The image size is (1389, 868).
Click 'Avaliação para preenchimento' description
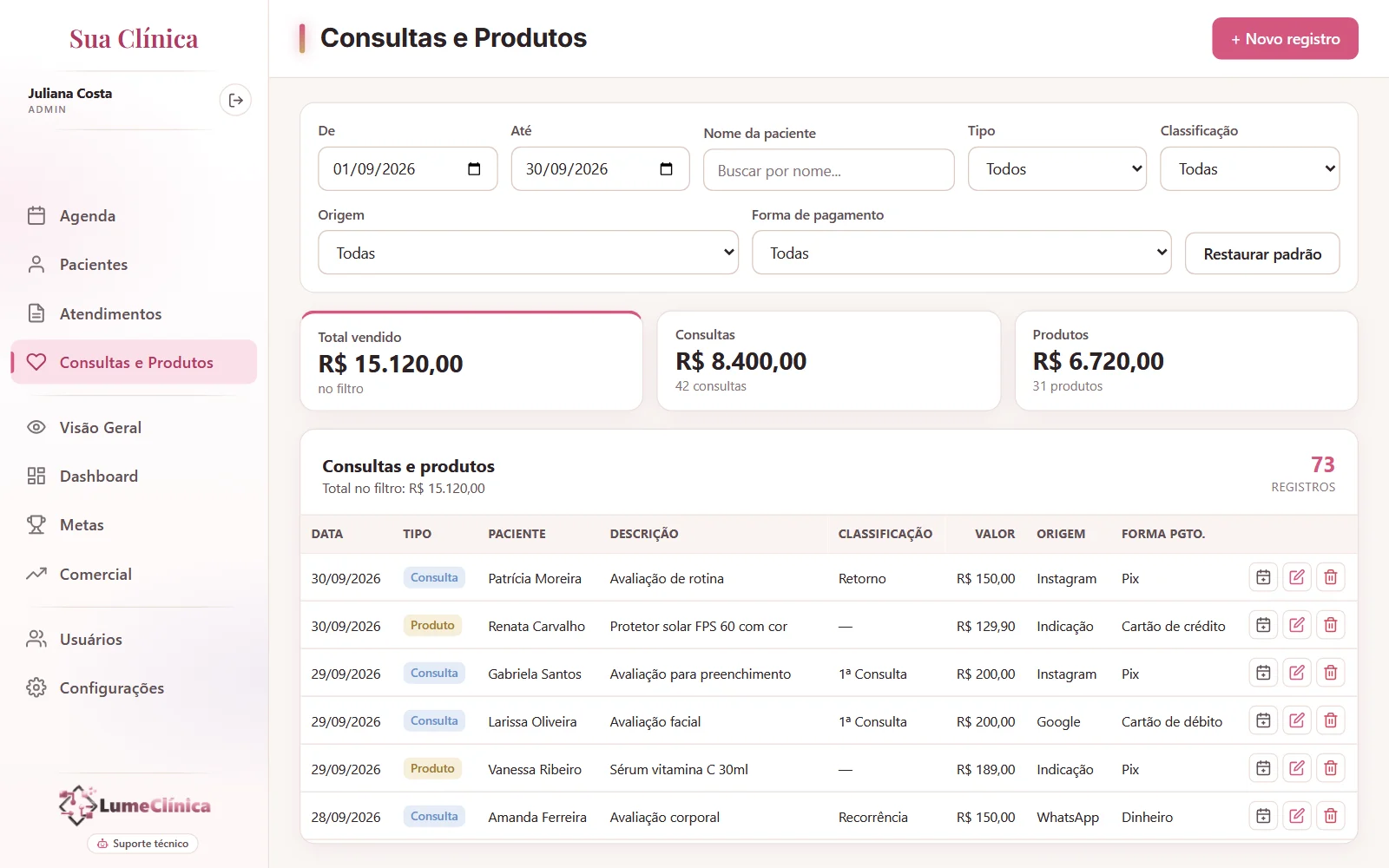(x=700, y=674)
